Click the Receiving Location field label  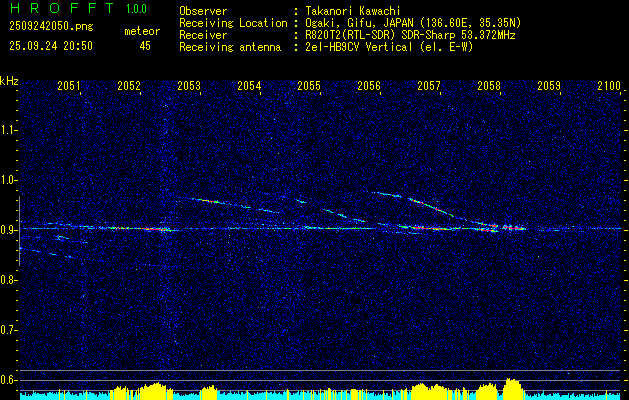[x=233, y=23]
